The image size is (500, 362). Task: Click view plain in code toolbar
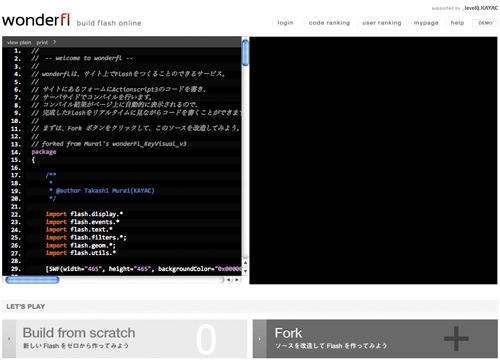click(19, 42)
